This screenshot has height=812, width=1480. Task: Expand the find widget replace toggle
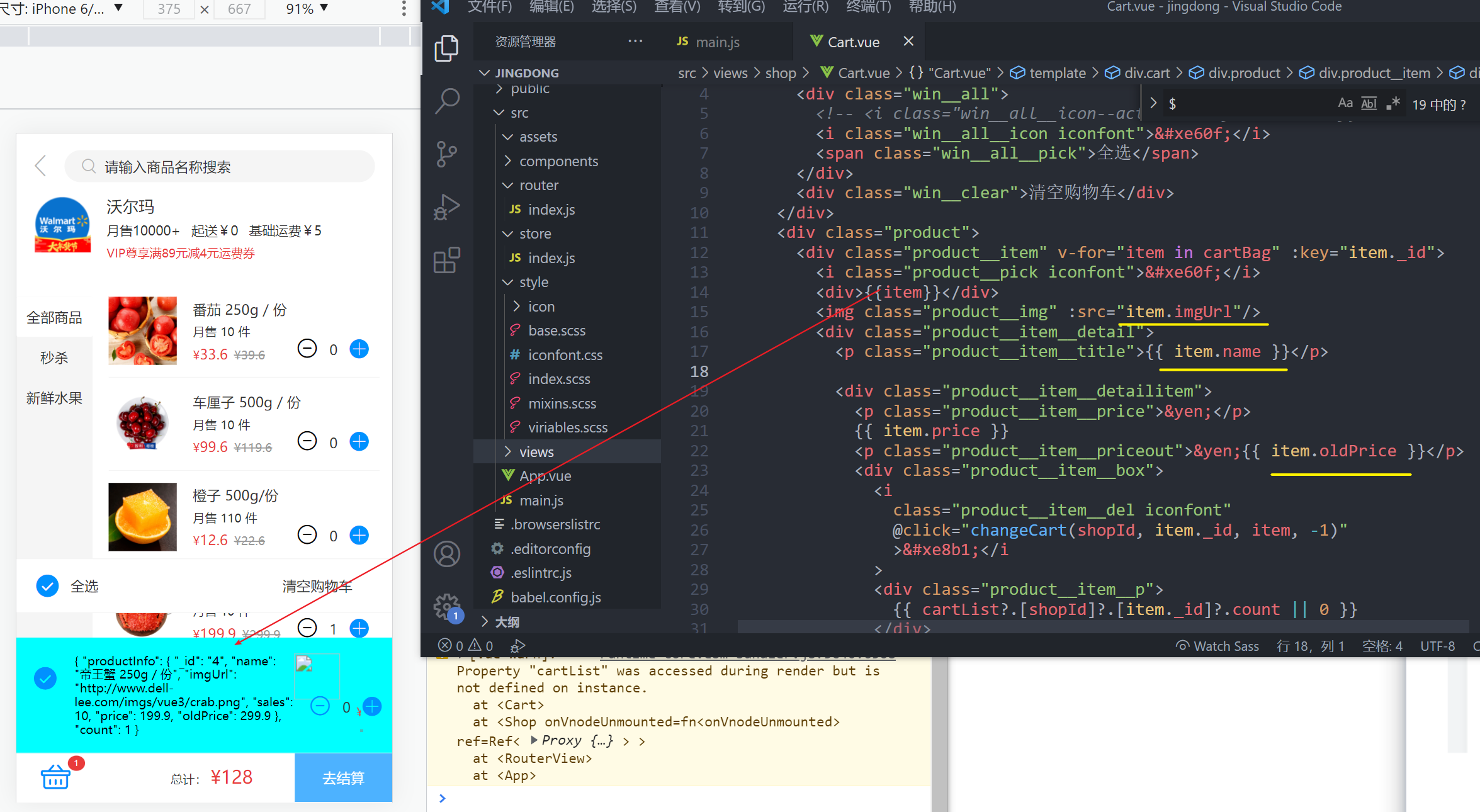pos(1153,103)
